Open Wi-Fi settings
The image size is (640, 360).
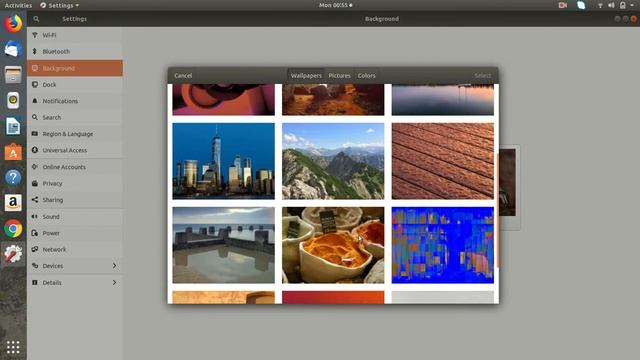click(x=75, y=35)
